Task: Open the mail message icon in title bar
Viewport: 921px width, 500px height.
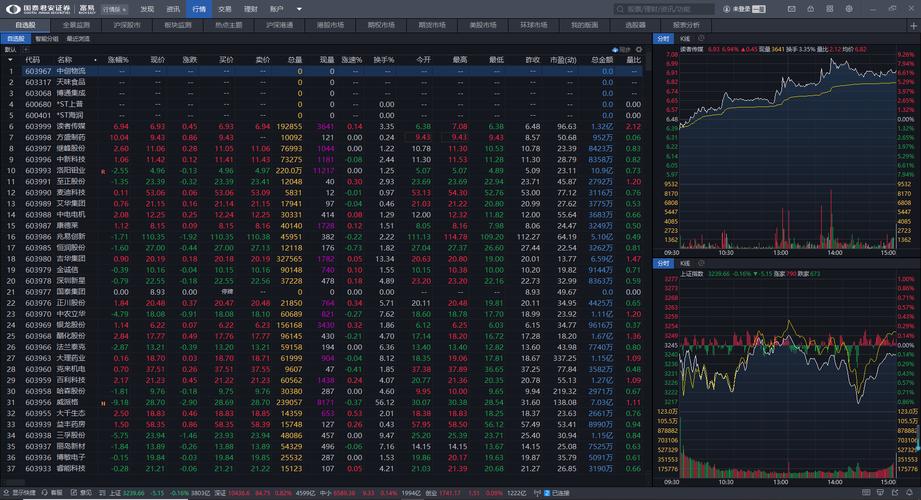Action: 791,9
